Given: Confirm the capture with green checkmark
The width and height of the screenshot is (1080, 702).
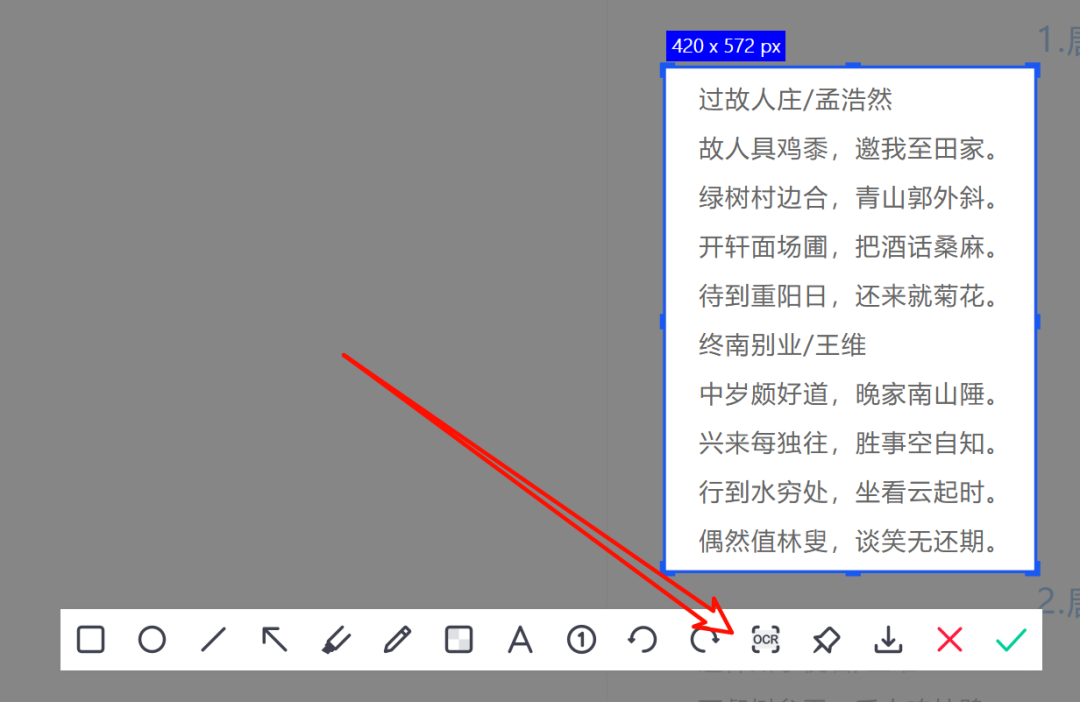Looking at the screenshot, I should 1010,639.
